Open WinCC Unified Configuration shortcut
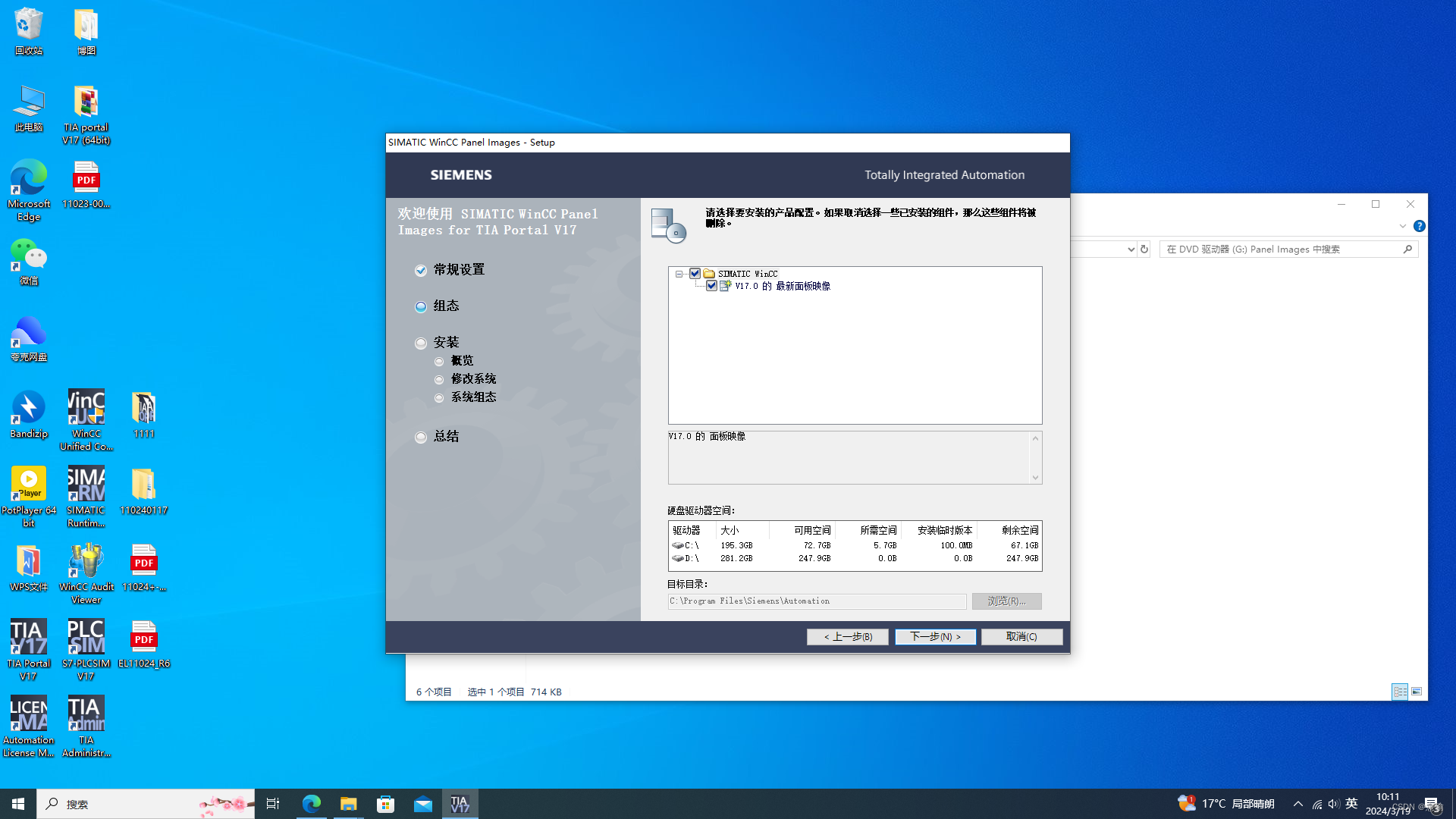 point(86,409)
